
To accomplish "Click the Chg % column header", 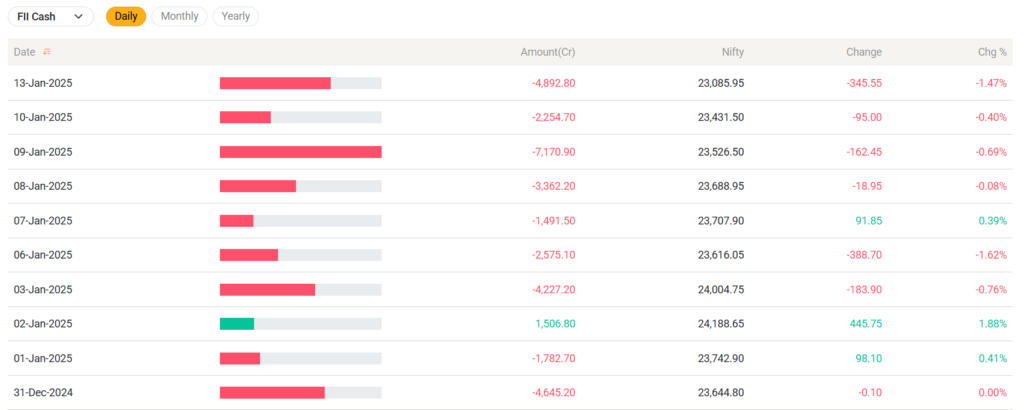I will coord(991,52).
